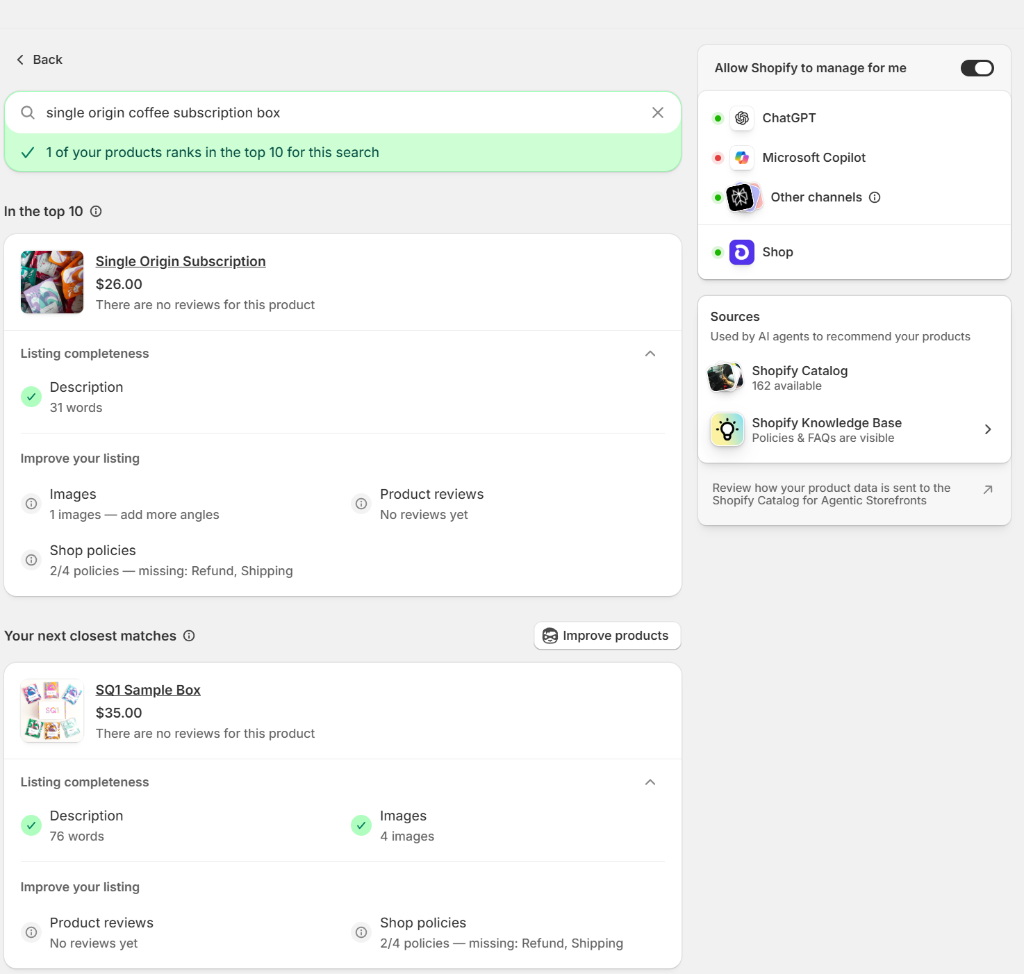The width and height of the screenshot is (1024, 974).
Task: Click the '$26.00' price
Action: (x=119, y=284)
